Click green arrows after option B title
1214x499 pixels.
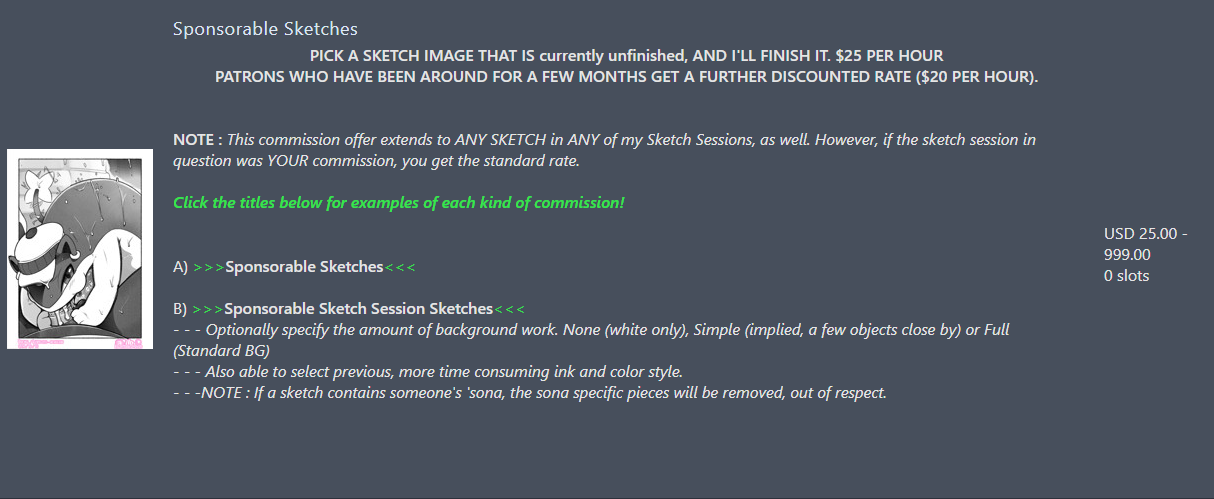tap(509, 309)
